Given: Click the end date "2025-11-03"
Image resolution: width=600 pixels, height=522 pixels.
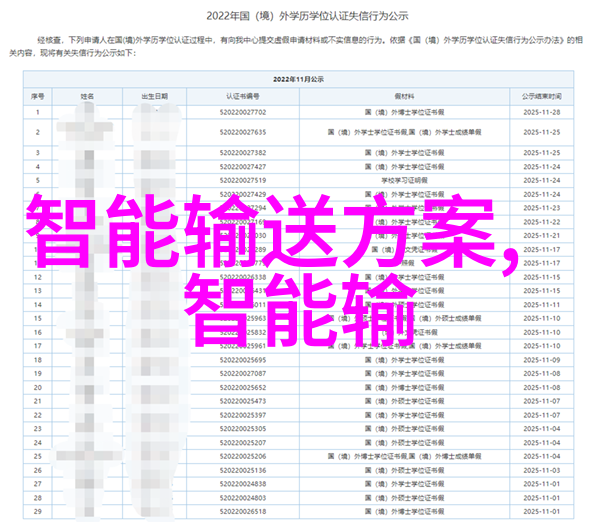Looking at the screenshot, I should pos(542,470).
